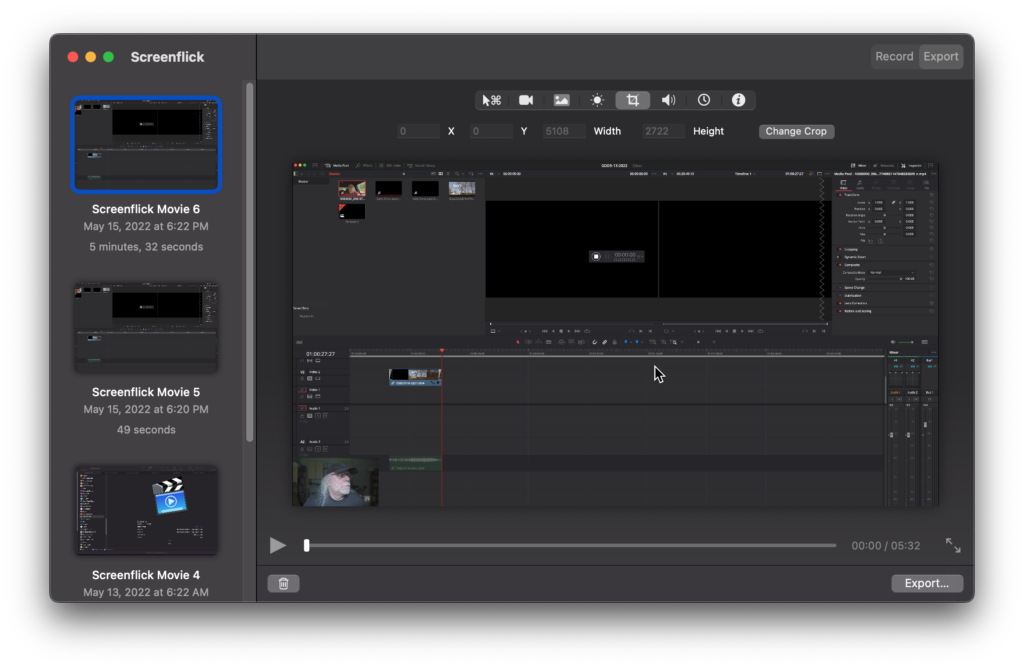Click the Change Crop button

pos(796,131)
